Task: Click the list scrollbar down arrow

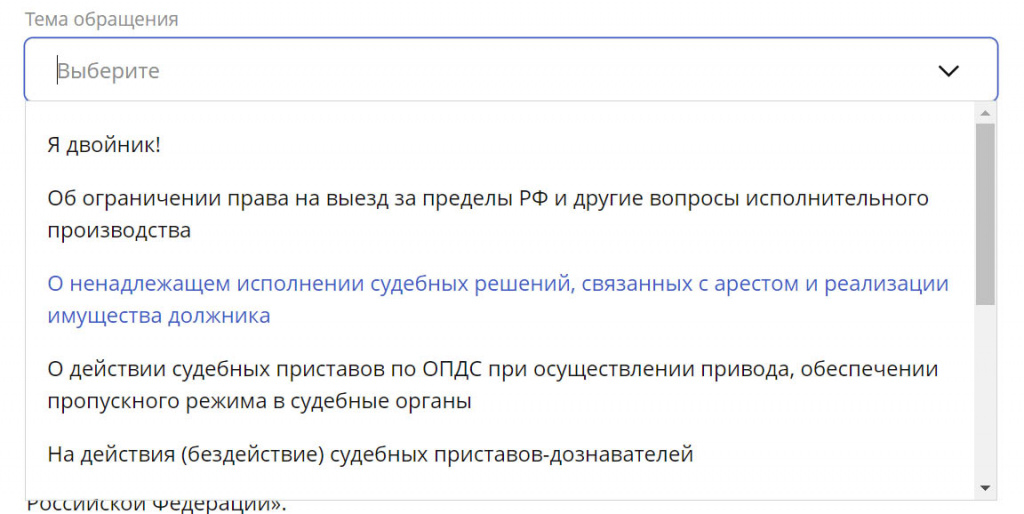Action: point(985,489)
